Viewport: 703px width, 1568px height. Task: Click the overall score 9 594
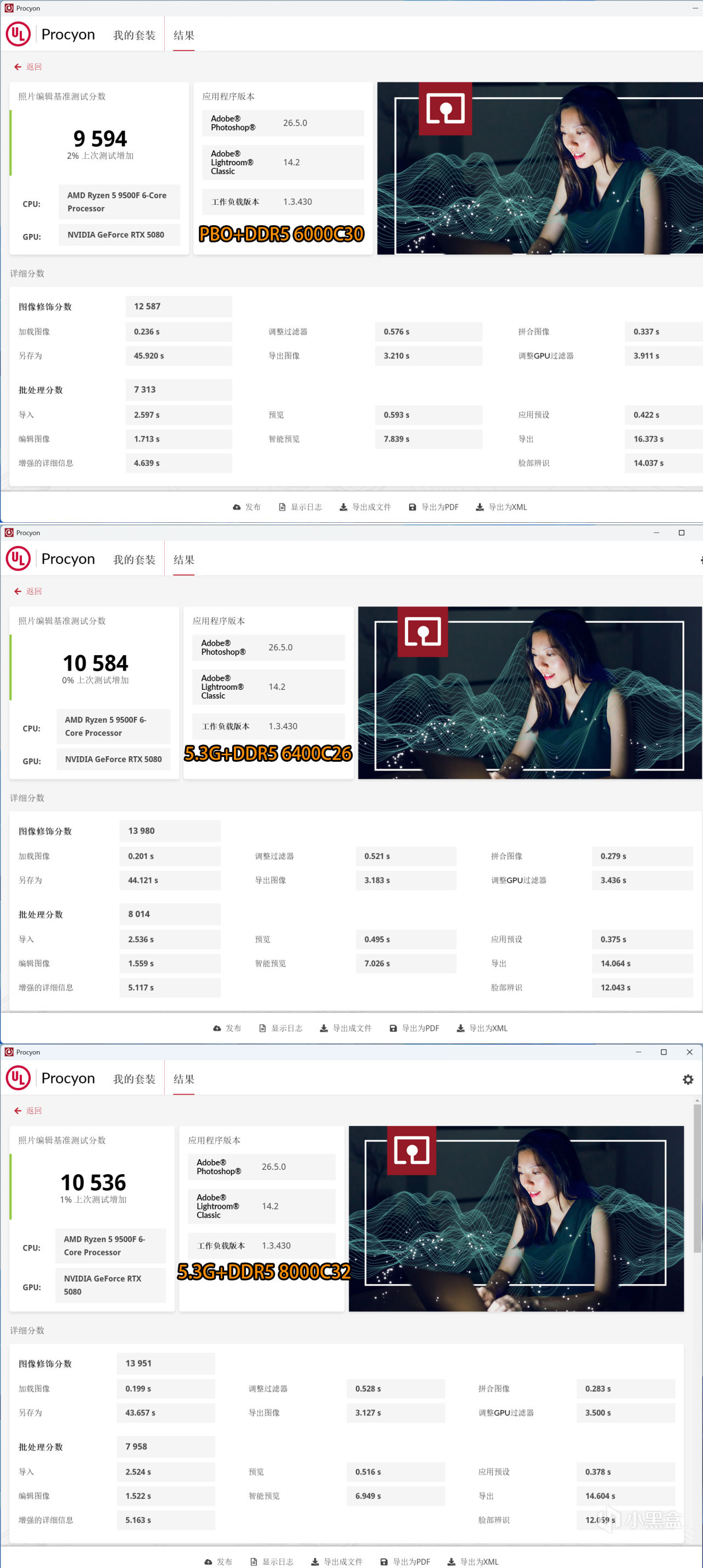(x=100, y=139)
